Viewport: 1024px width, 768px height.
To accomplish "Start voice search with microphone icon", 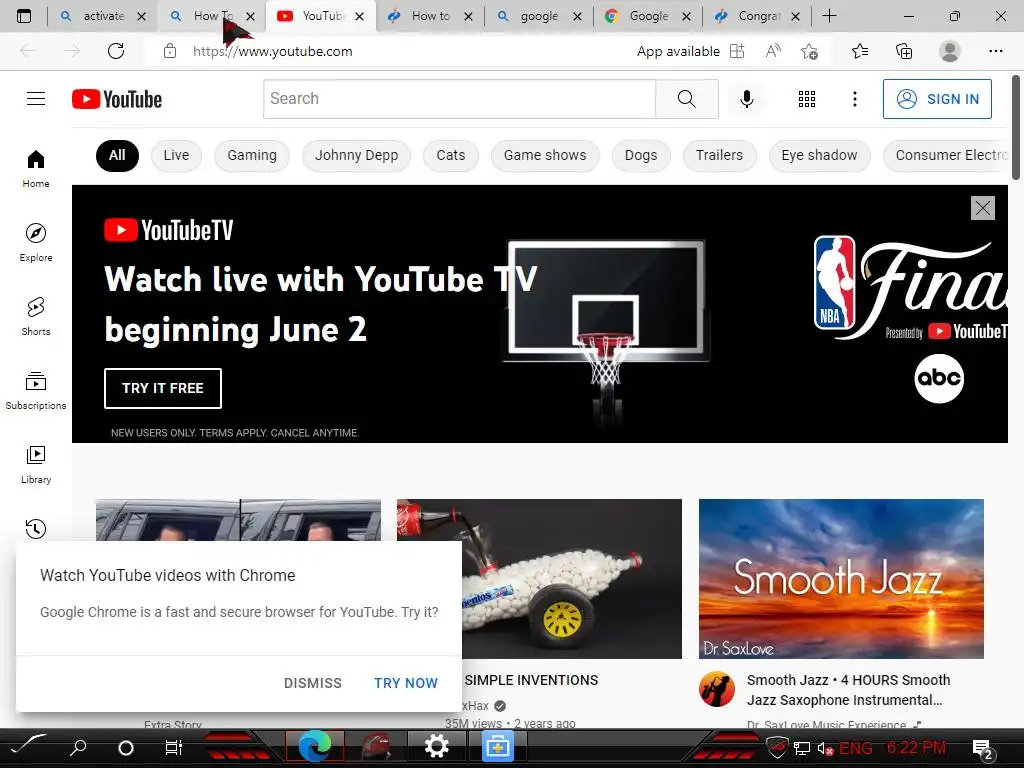I will click(746, 99).
